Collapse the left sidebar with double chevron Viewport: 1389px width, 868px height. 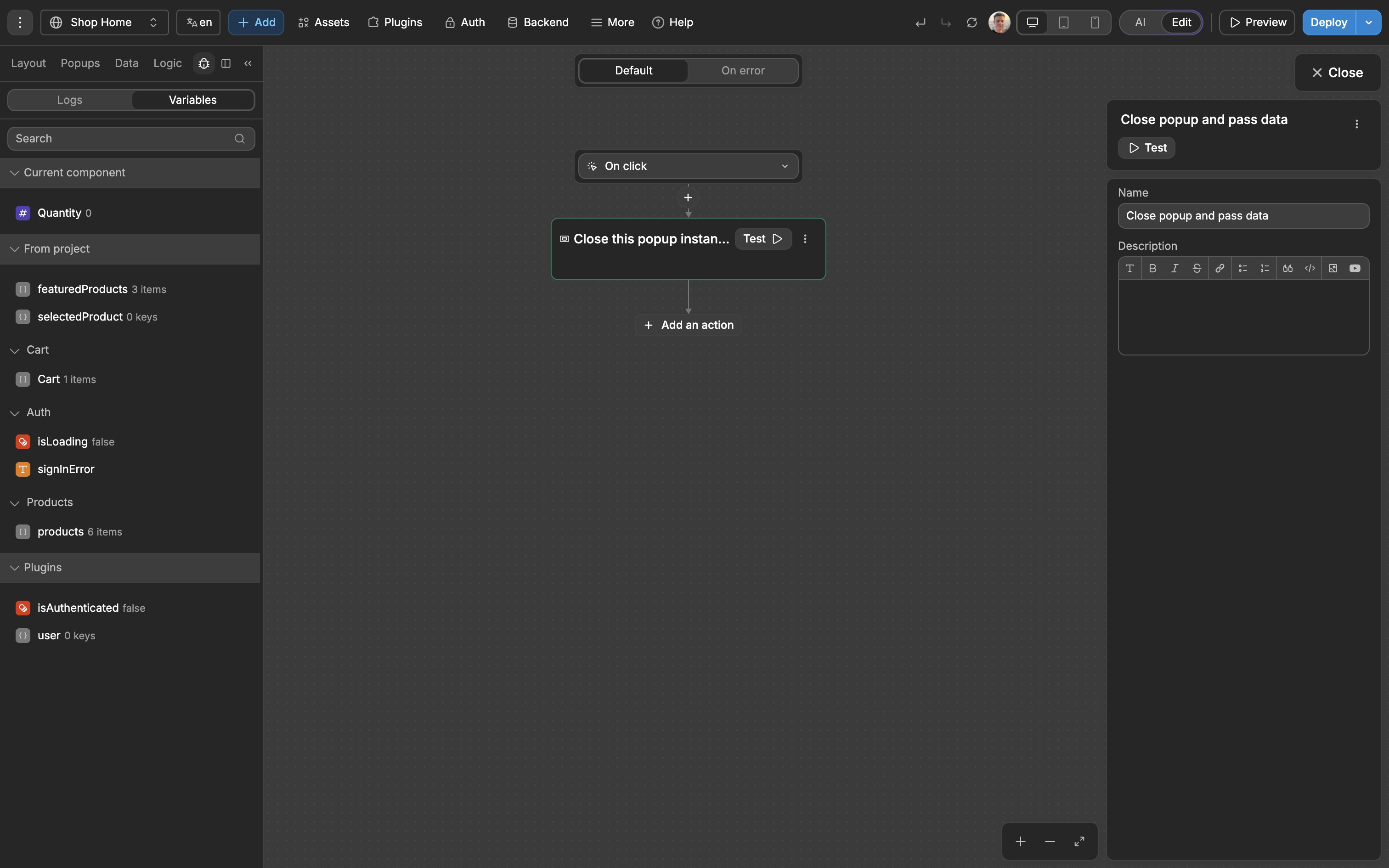[248, 63]
